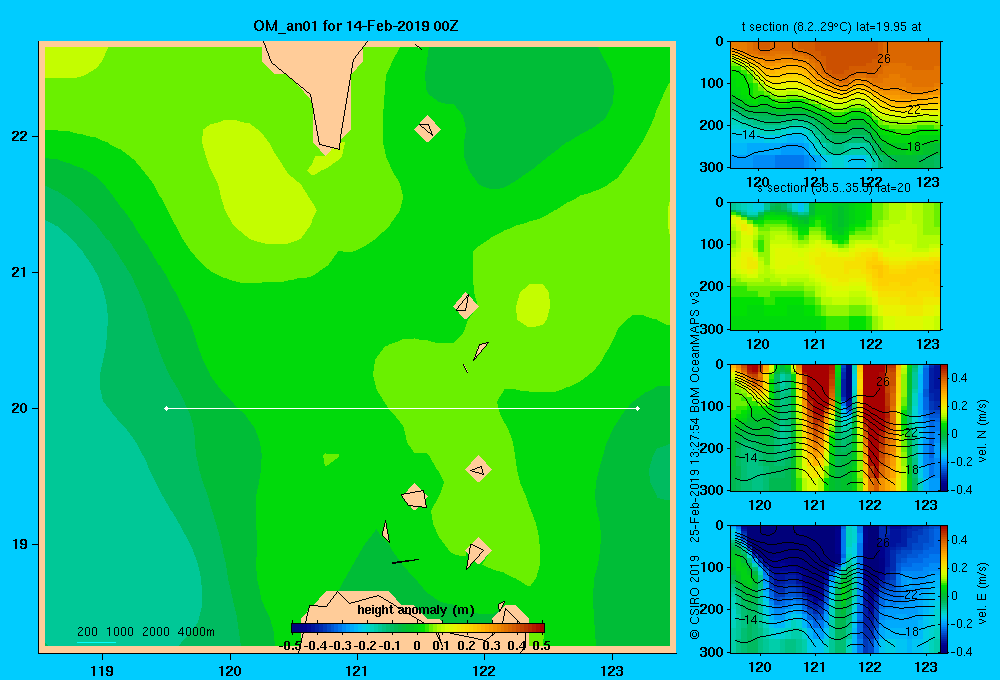This screenshot has width=1000, height=680.
Task: Click longitude label 121 under the main map
Action: click(x=357, y=671)
